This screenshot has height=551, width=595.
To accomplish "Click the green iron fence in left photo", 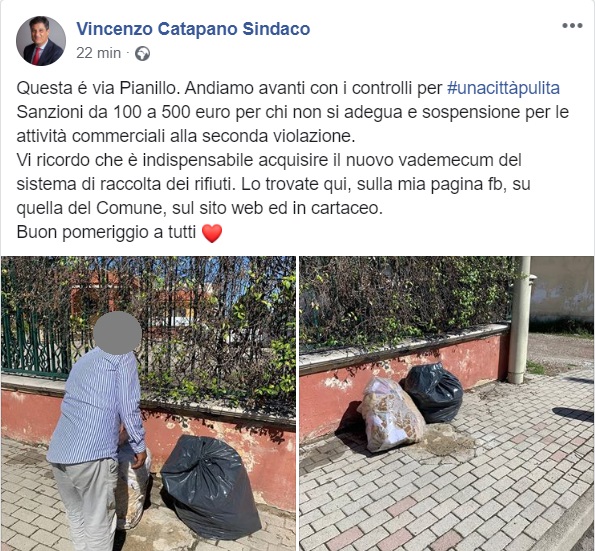I will [x=36, y=338].
